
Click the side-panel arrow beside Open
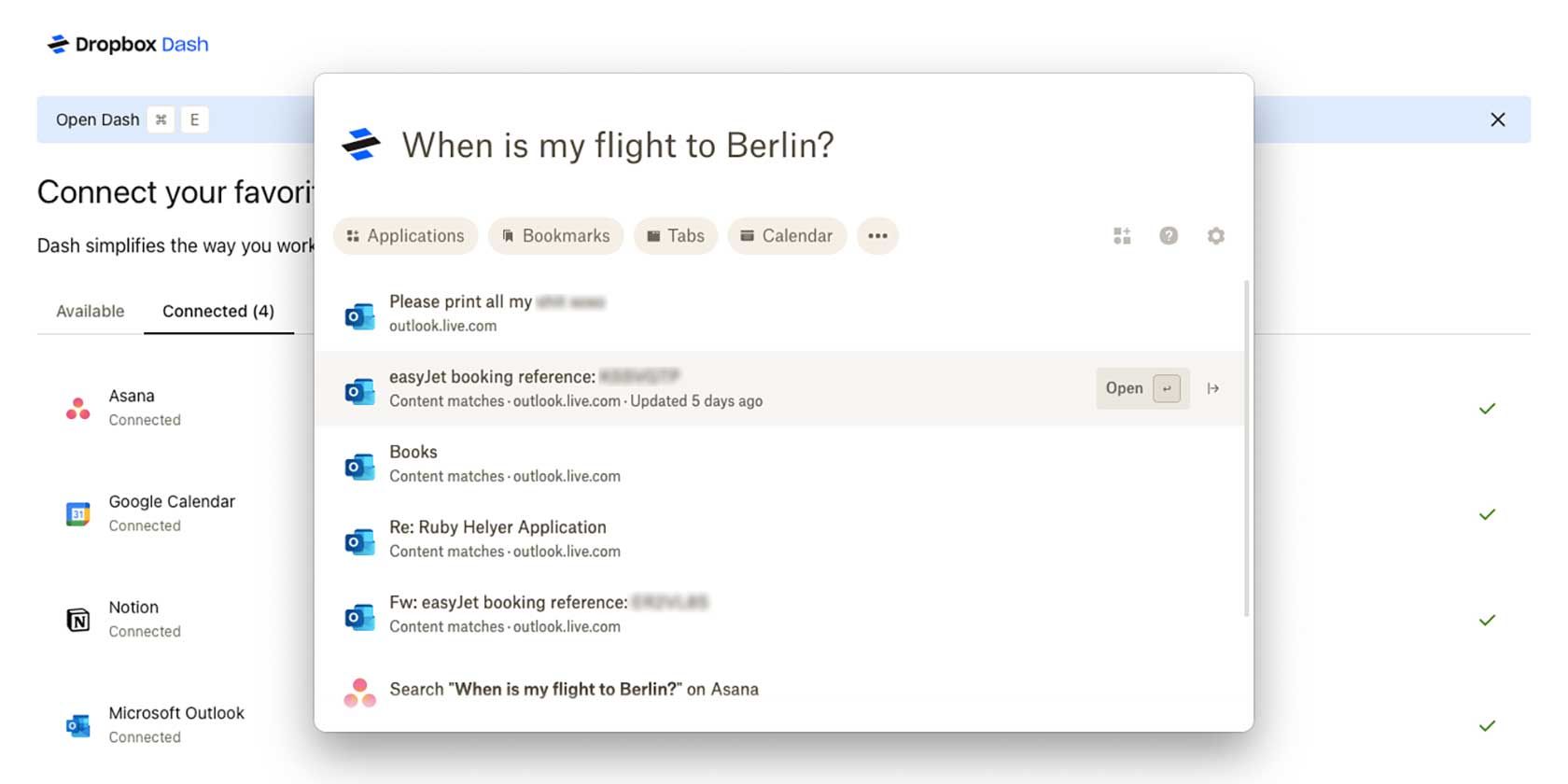pyautogui.click(x=1213, y=388)
